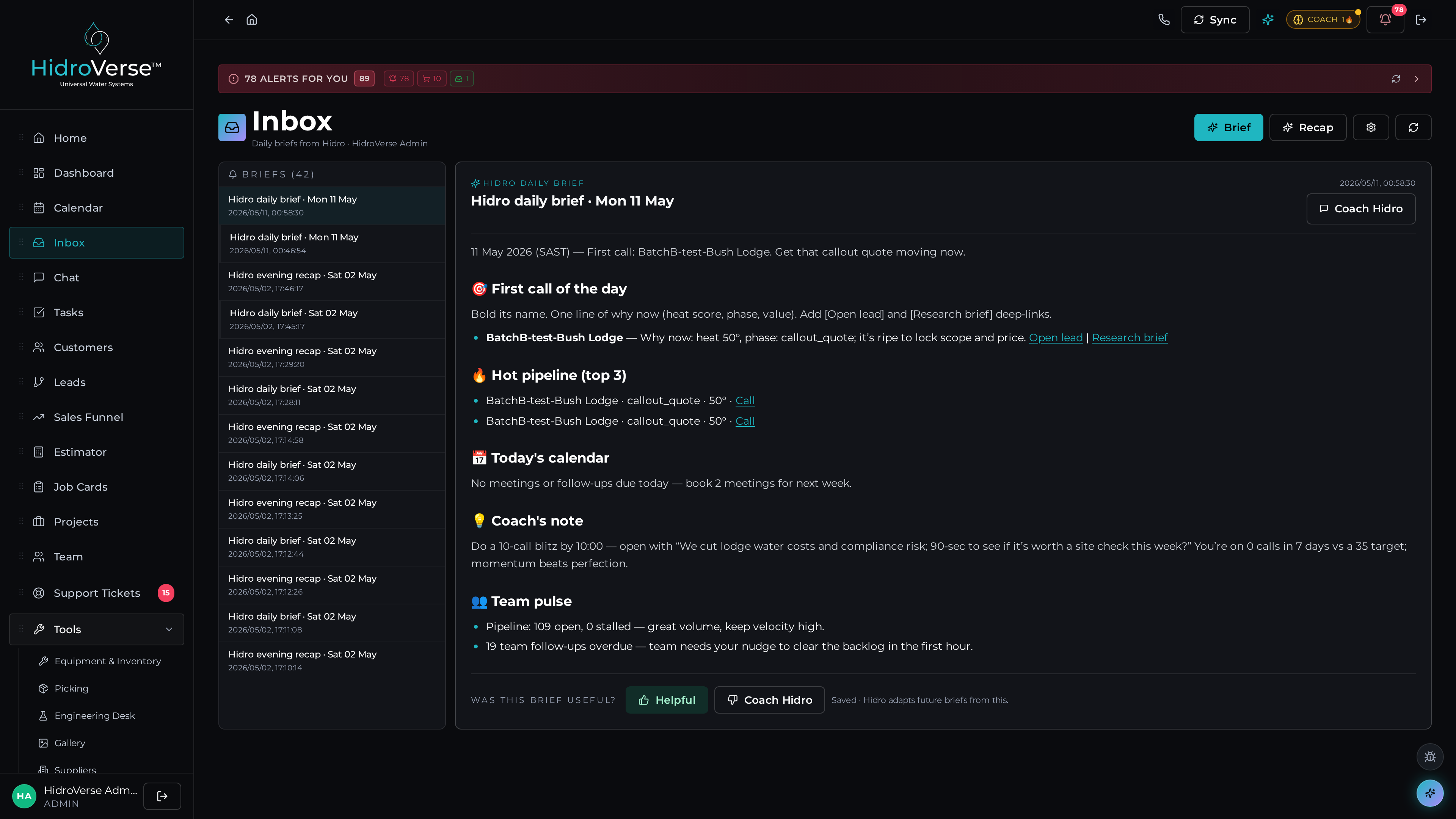The image size is (1456, 819).
Task: Open the notifications bell with 78 badge
Action: tap(1385, 20)
